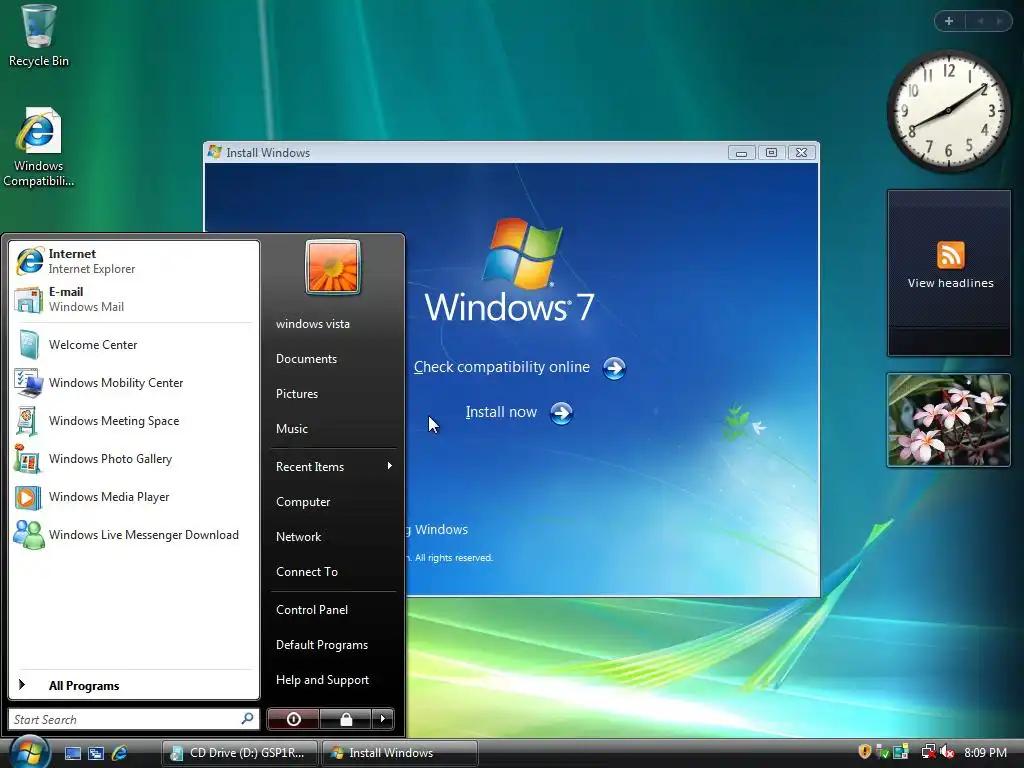
Task: Click the sidebar tray icon
Action: click(x=901, y=752)
